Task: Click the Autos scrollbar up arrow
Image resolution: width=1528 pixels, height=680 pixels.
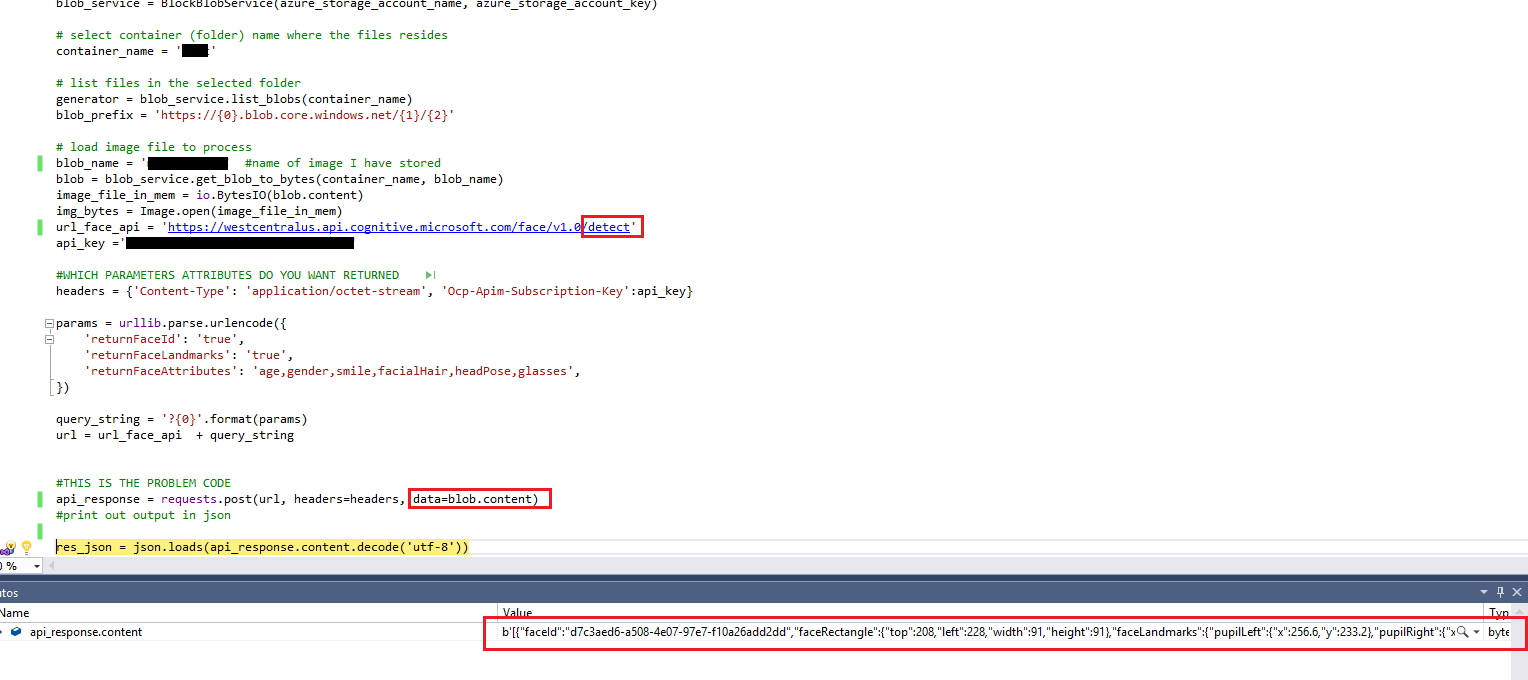Action: coord(1519,611)
